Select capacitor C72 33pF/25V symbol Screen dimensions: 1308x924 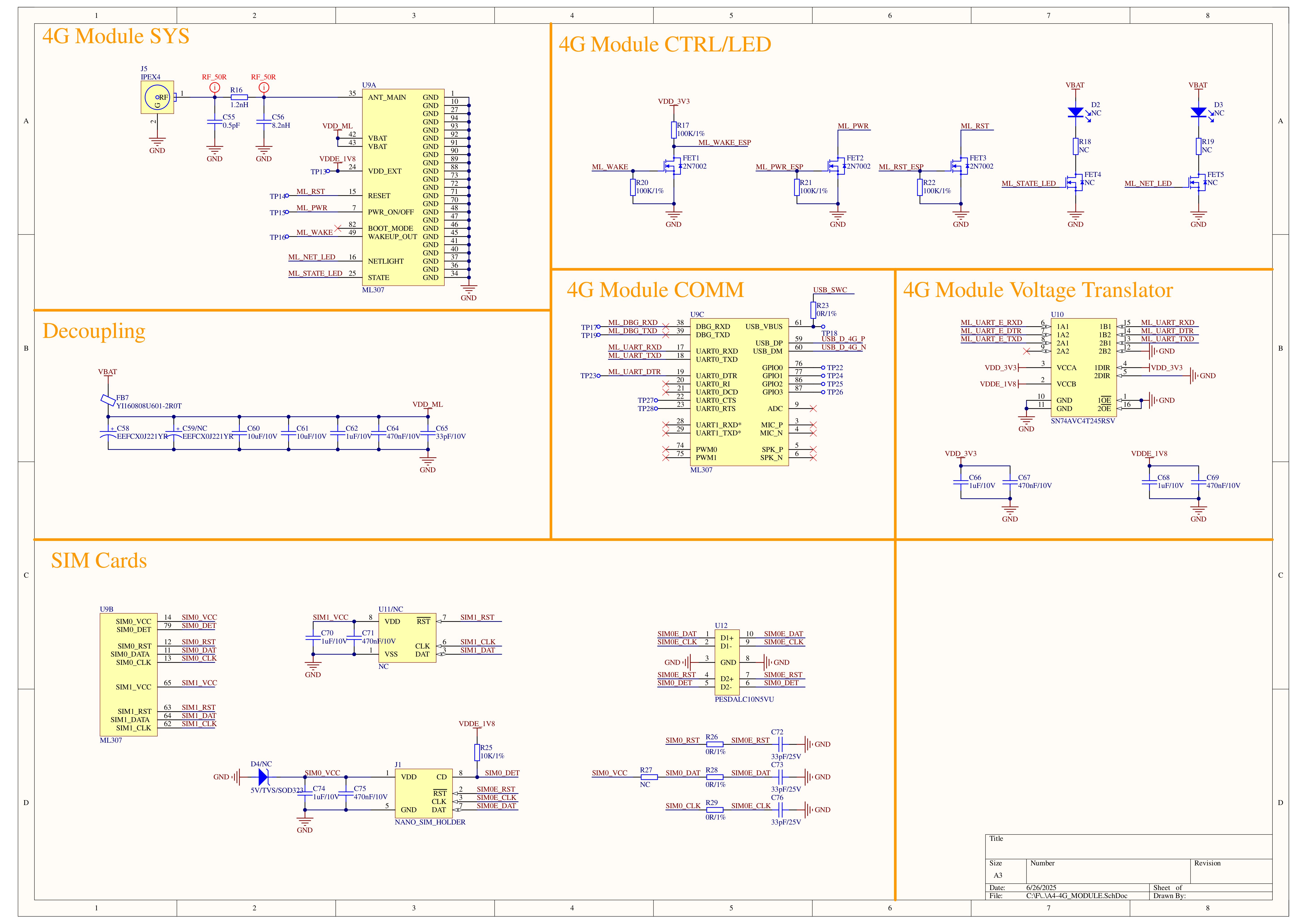780,745
